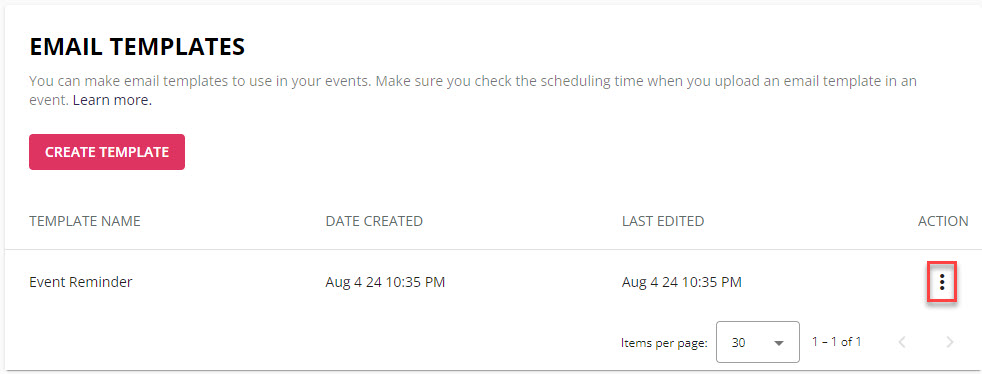Follow the Learn more link
The image size is (982, 374).
[112, 100]
